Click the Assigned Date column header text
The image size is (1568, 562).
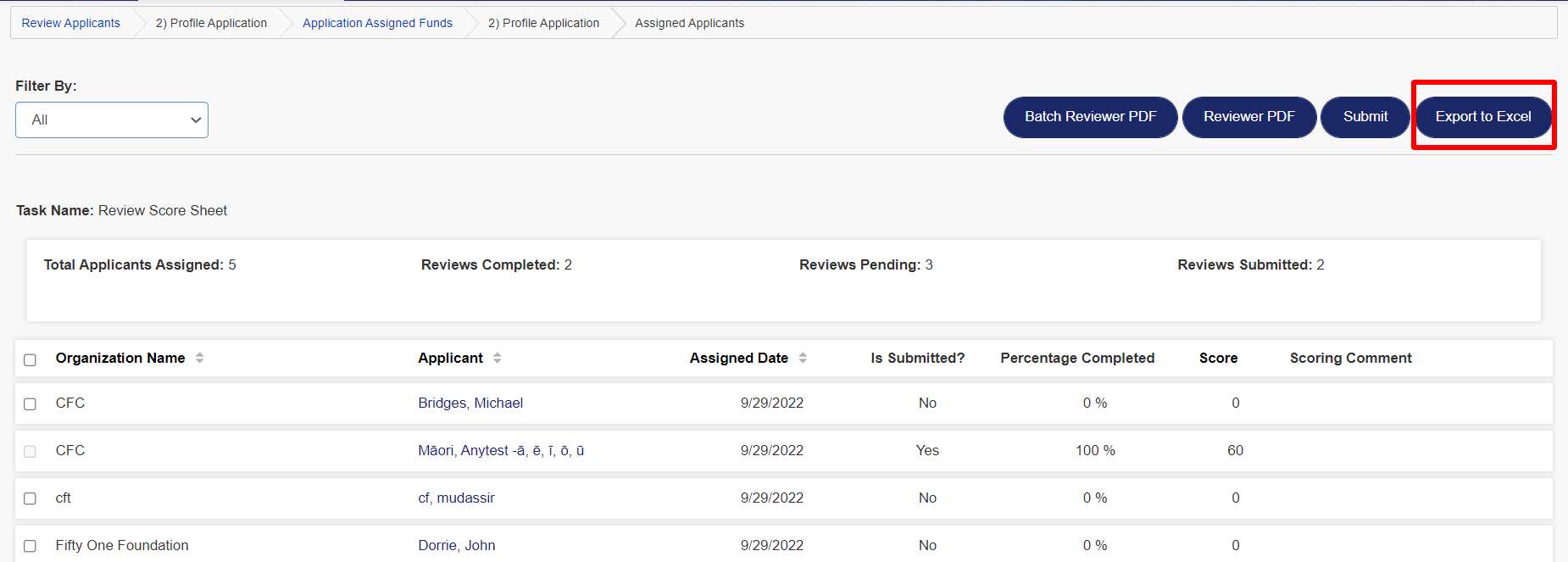[x=739, y=358]
